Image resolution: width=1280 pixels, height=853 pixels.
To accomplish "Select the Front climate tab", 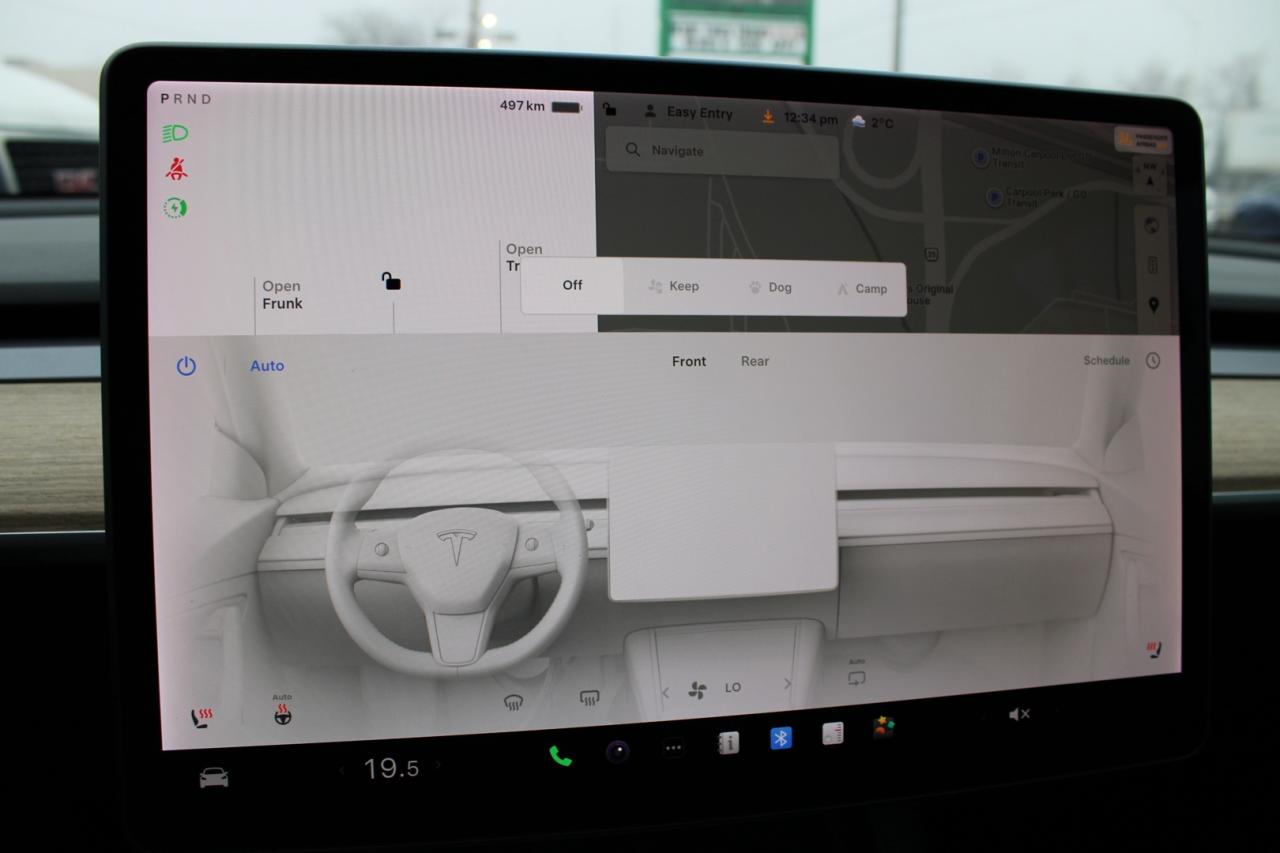I will [x=688, y=361].
